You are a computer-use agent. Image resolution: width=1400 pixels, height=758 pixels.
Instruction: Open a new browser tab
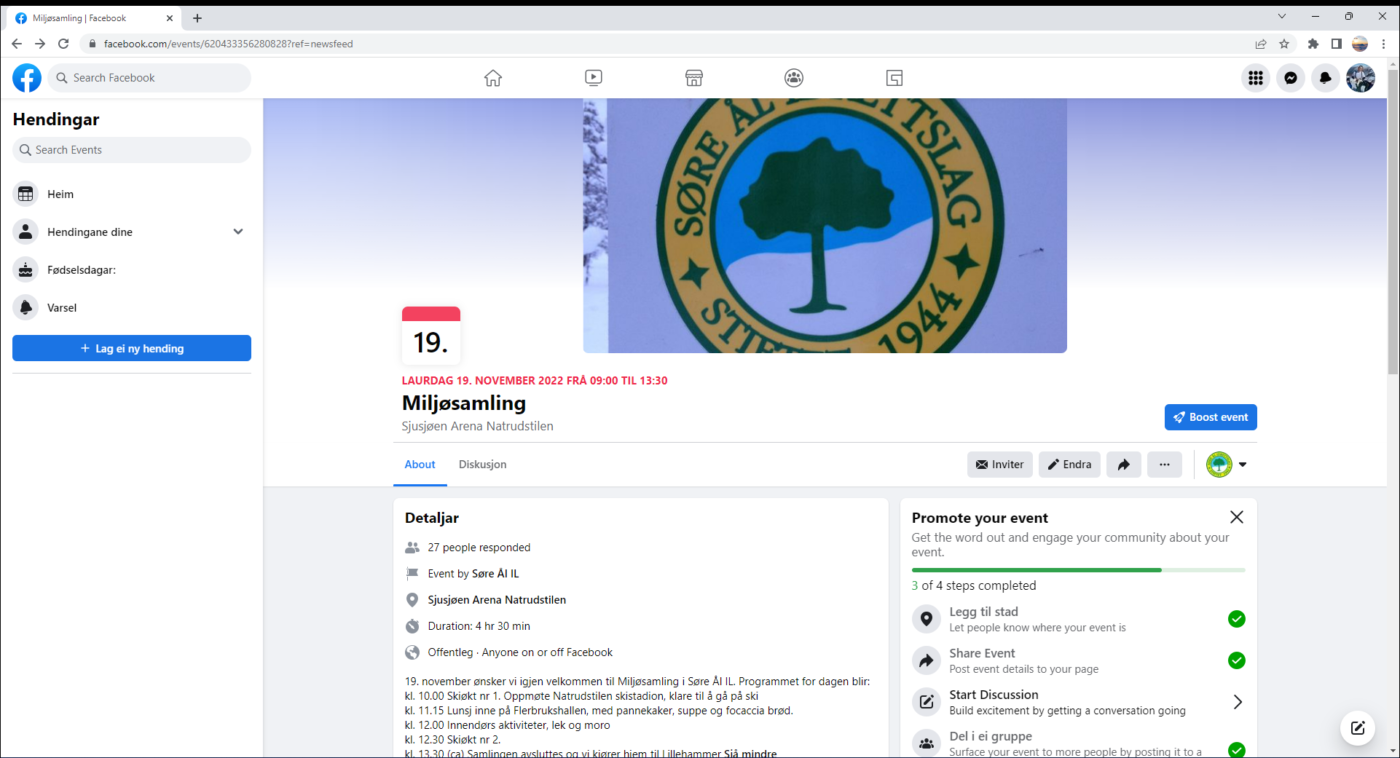pos(197,18)
